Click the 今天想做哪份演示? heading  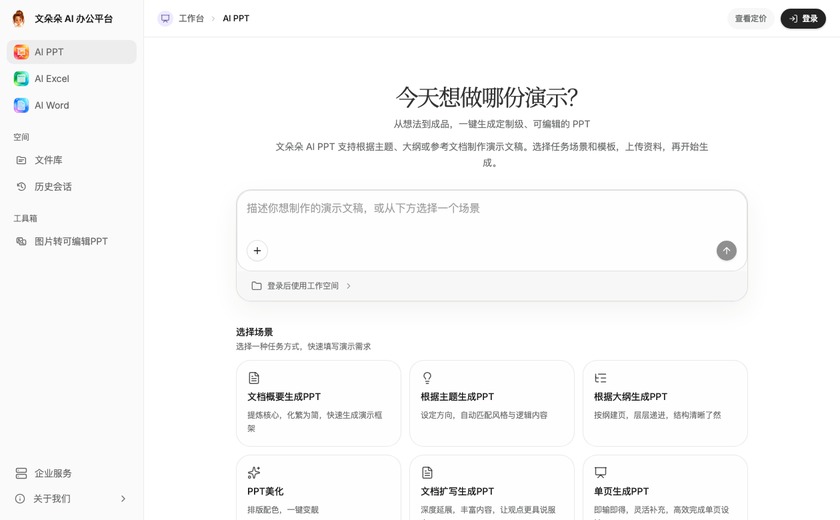point(486,97)
